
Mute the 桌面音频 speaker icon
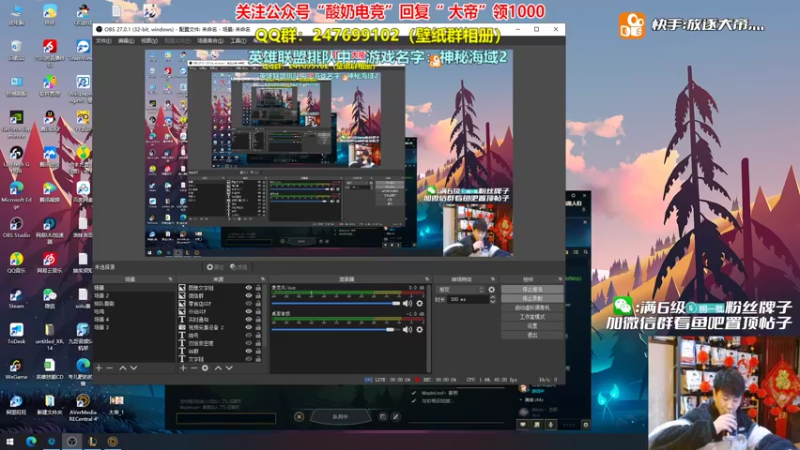[407, 330]
